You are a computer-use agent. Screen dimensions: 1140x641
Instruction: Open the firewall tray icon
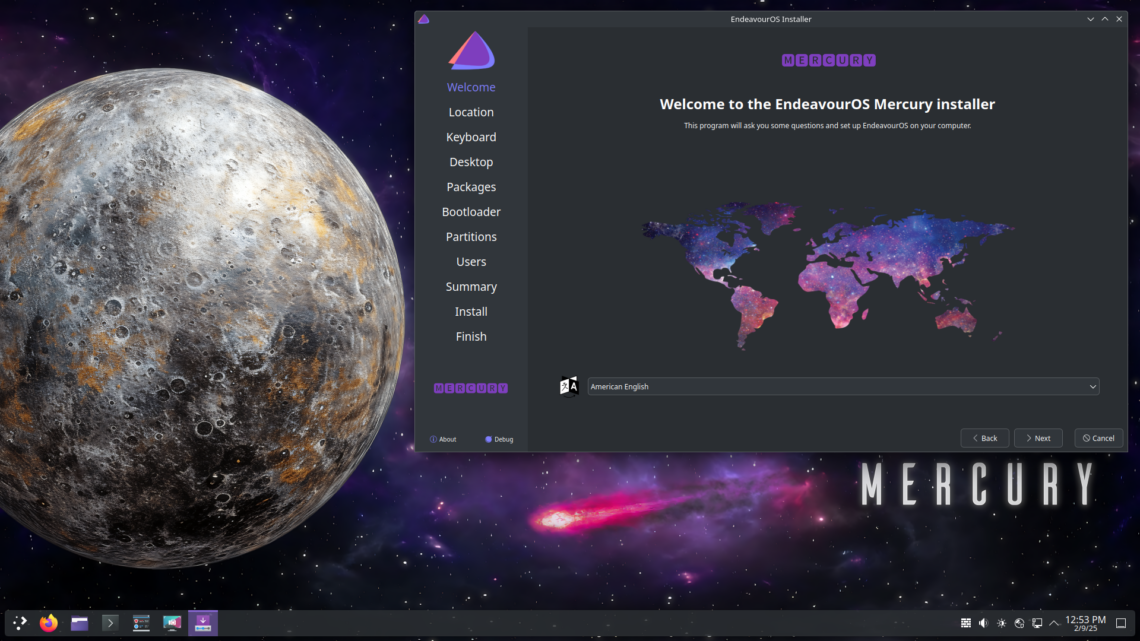click(966, 623)
